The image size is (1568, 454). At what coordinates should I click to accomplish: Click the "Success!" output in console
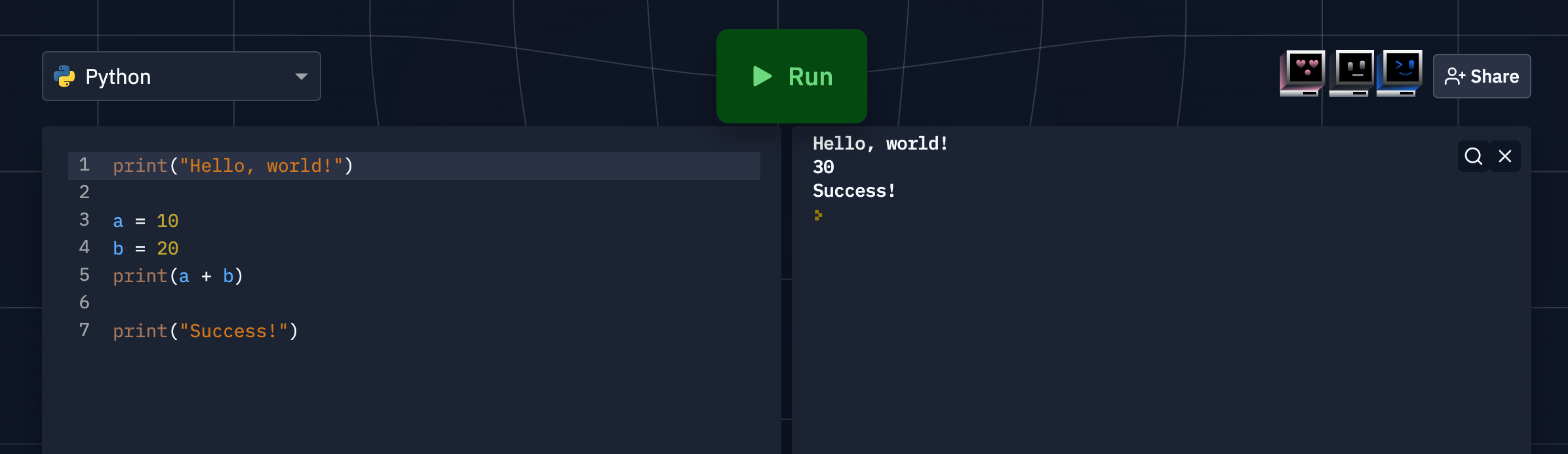point(853,191)
